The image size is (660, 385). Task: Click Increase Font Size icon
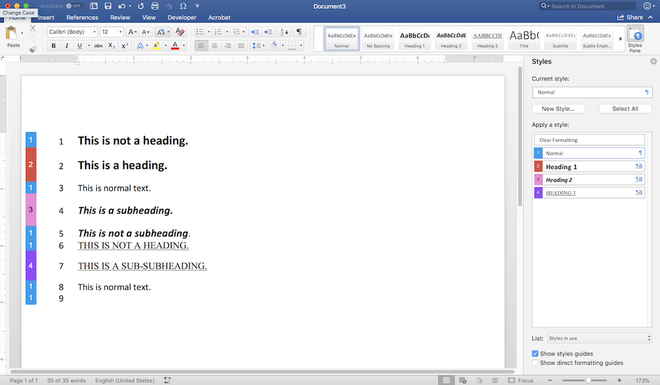(x=132, y=32)
